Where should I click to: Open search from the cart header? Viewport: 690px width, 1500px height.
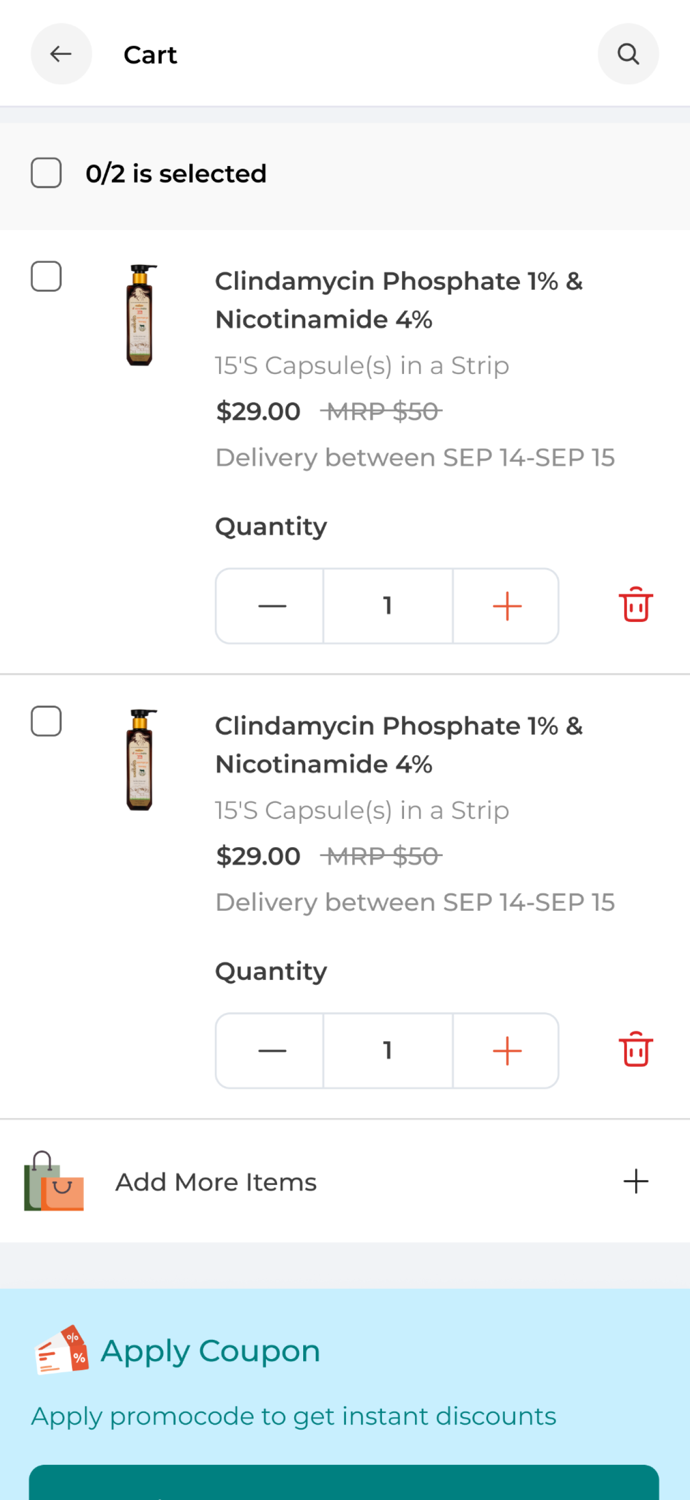click(x=628, y=54)
